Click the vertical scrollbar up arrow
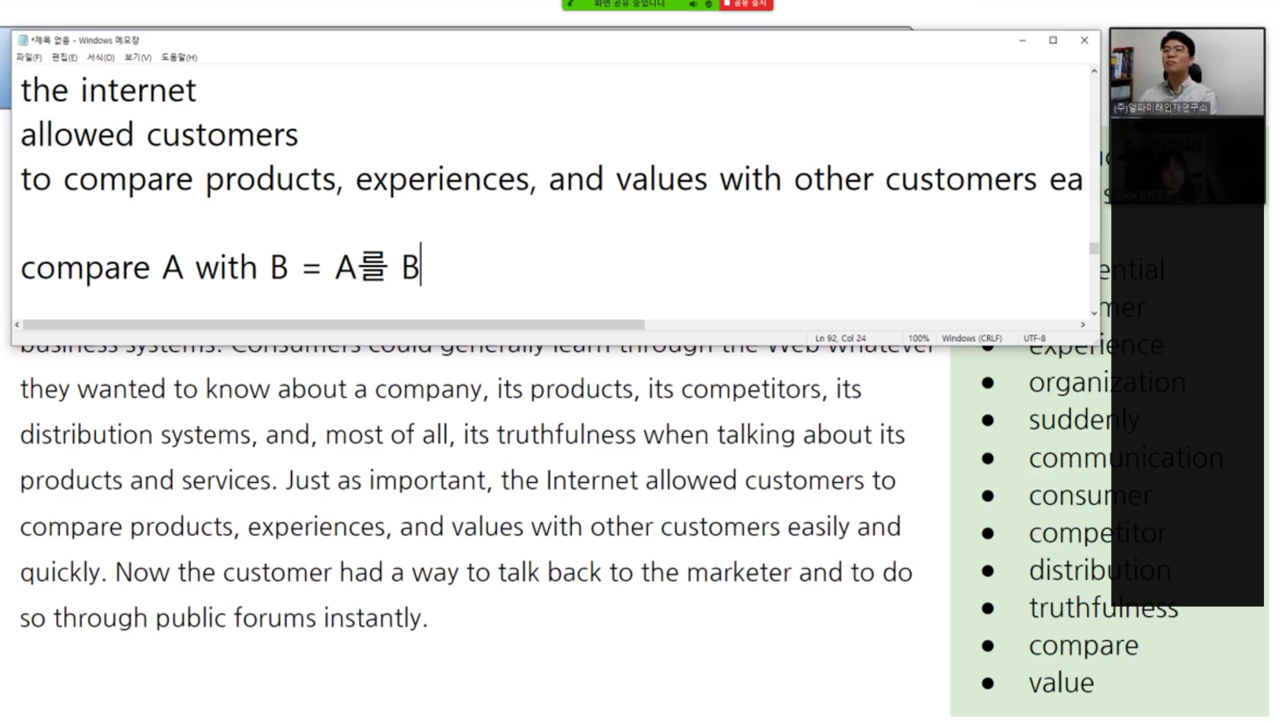1280x723 pixels. [1094, 71]
